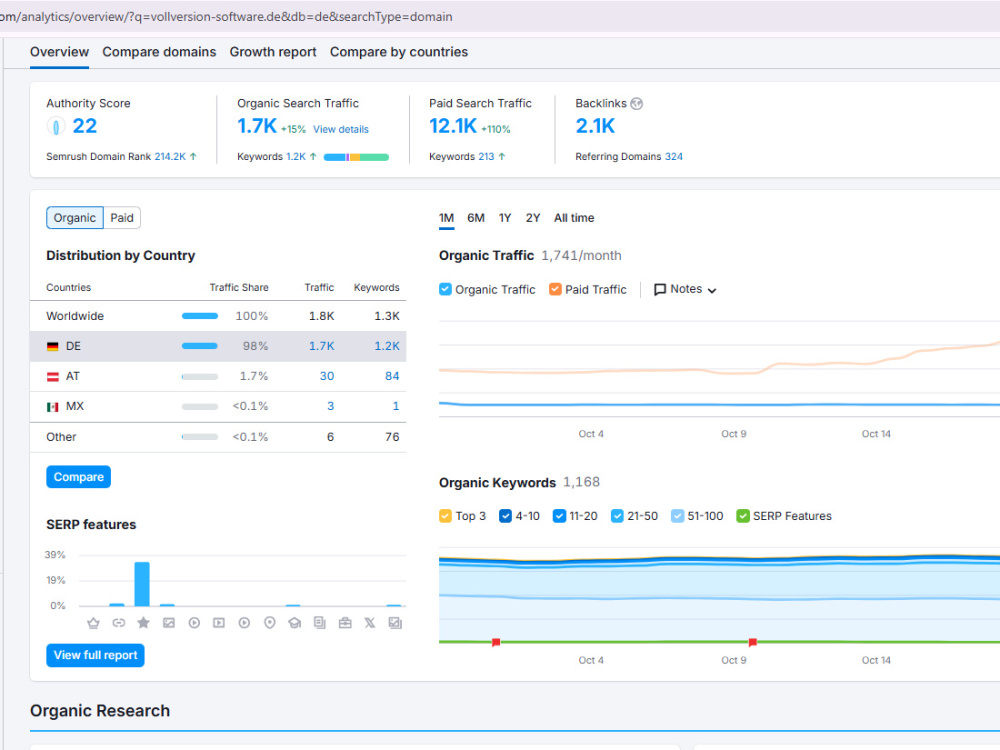This screenshot has height=750, width=1000.
Task: Click the blue Compare button
Action: (x=78, y=477)
